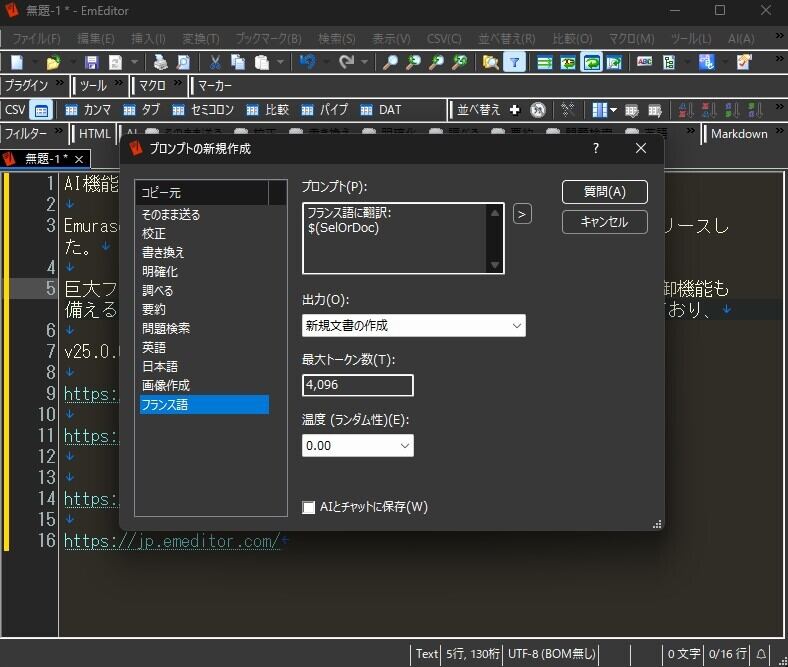
Task: Expand the プラグイン toolbar overflow chevron
Action: tap(60, 82)
